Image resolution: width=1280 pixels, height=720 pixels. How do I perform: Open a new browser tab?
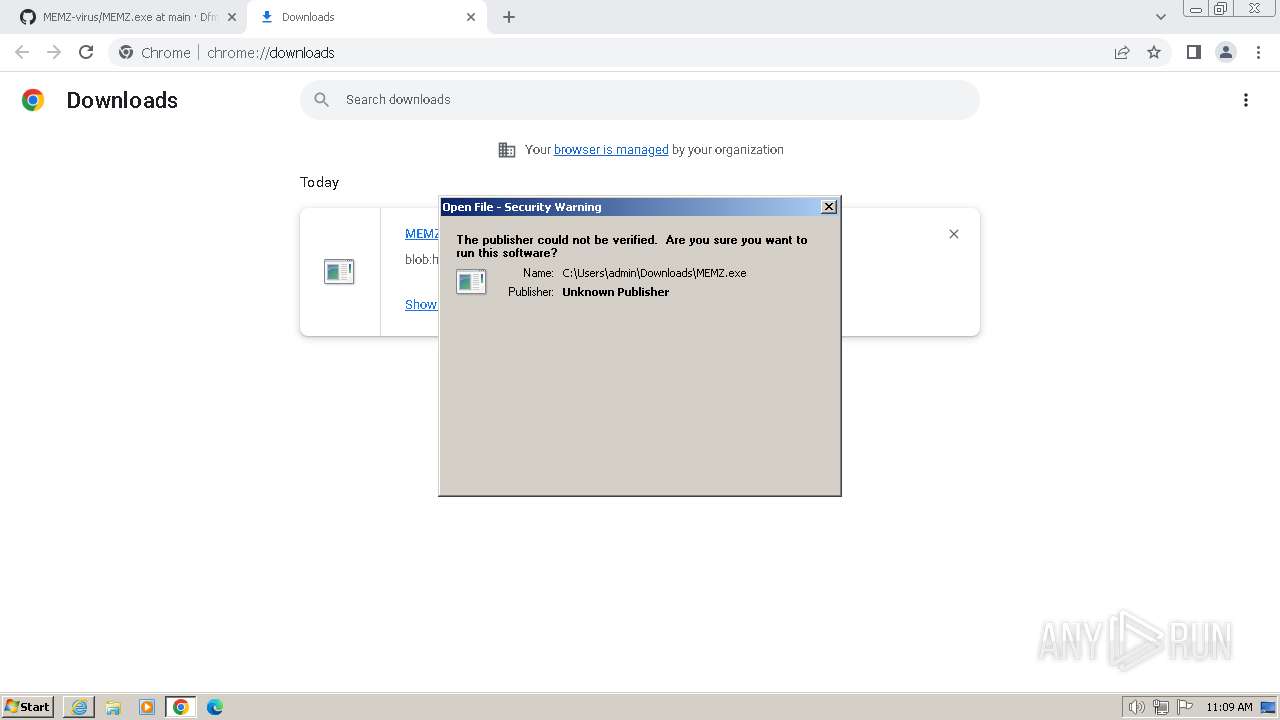(509, 17)
